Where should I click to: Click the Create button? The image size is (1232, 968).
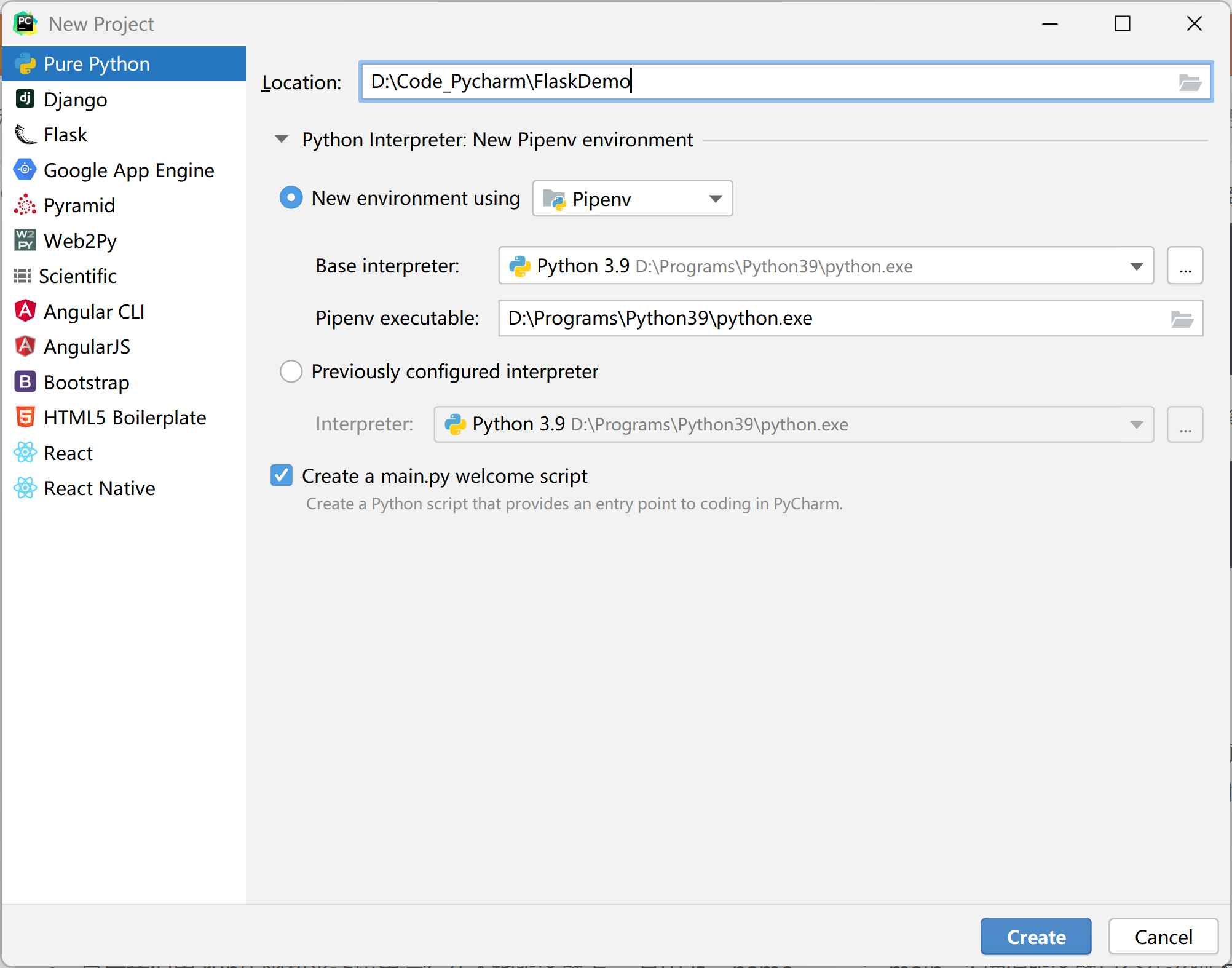click(x=1035, y=937)
